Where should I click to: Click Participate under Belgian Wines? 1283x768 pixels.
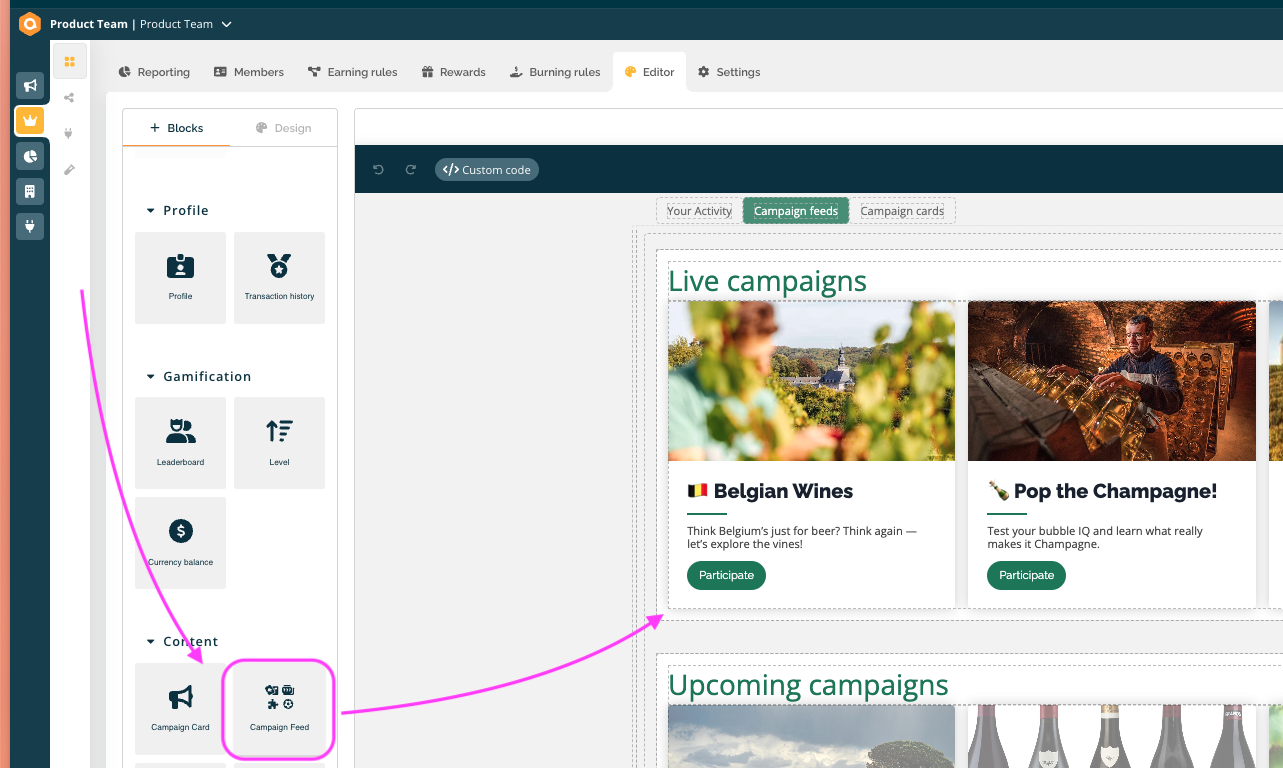click(726, 575)
